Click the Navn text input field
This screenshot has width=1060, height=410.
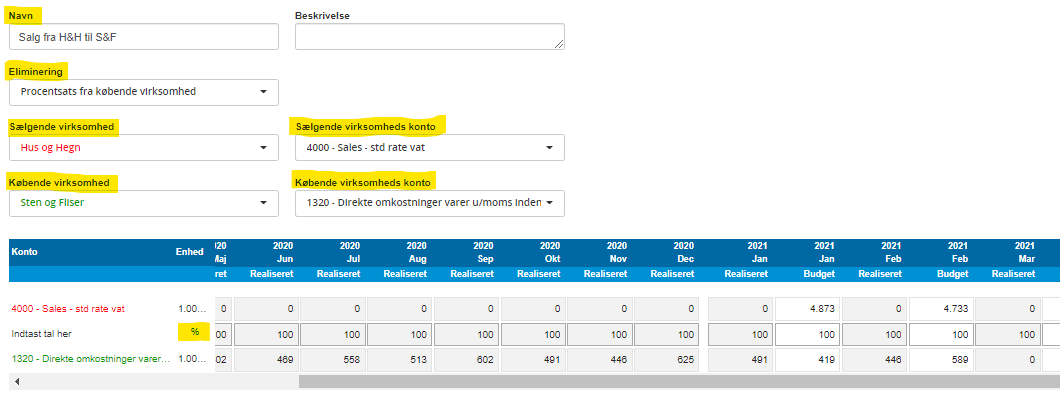143,37
